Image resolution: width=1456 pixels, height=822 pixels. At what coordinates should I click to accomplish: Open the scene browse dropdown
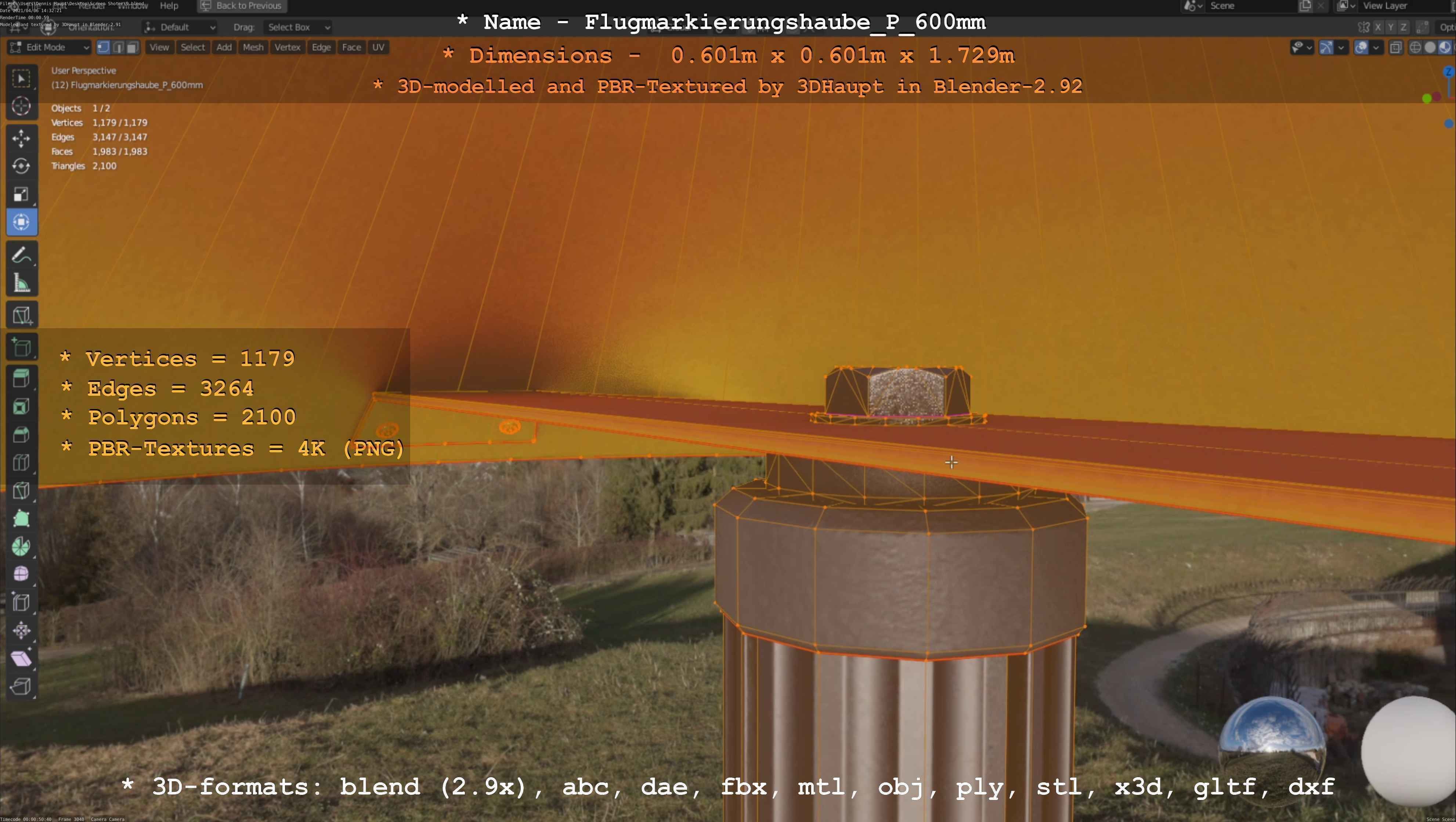[x=1193, y=6]
